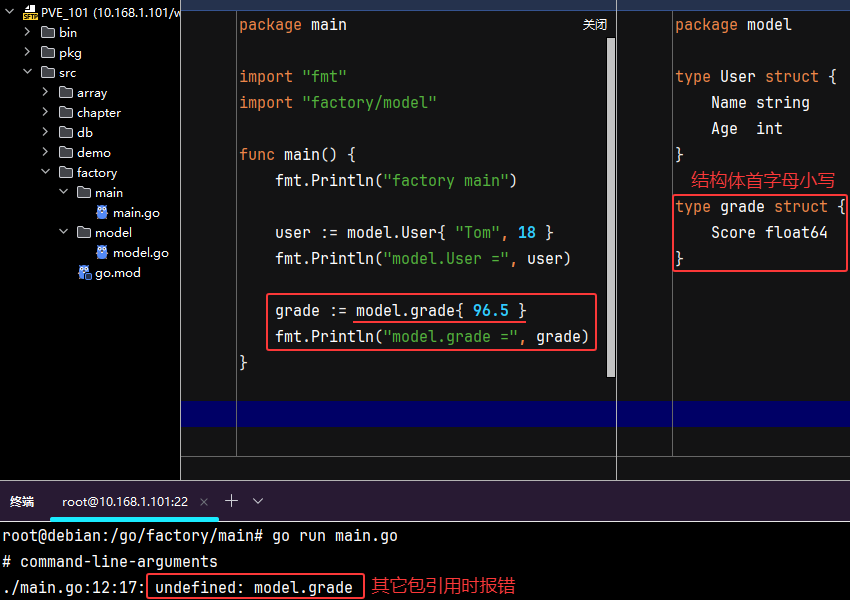The image size is (850, 600).
Task: Click the 关闭 button in the editor
Action: click(594, 25)
